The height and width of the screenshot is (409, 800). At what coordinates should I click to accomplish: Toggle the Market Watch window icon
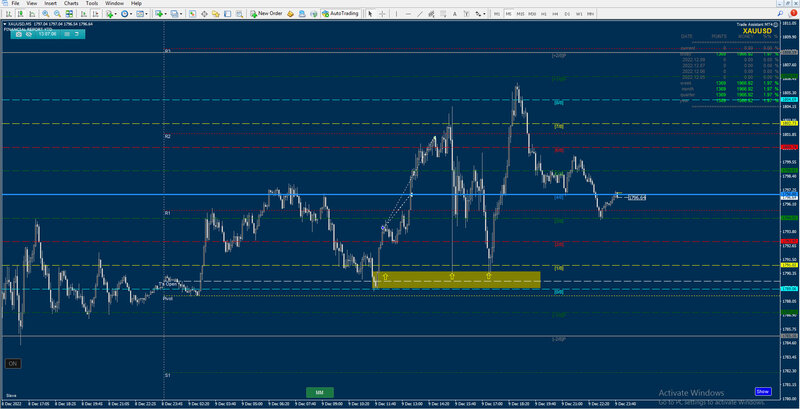click(x=192, y=14)
